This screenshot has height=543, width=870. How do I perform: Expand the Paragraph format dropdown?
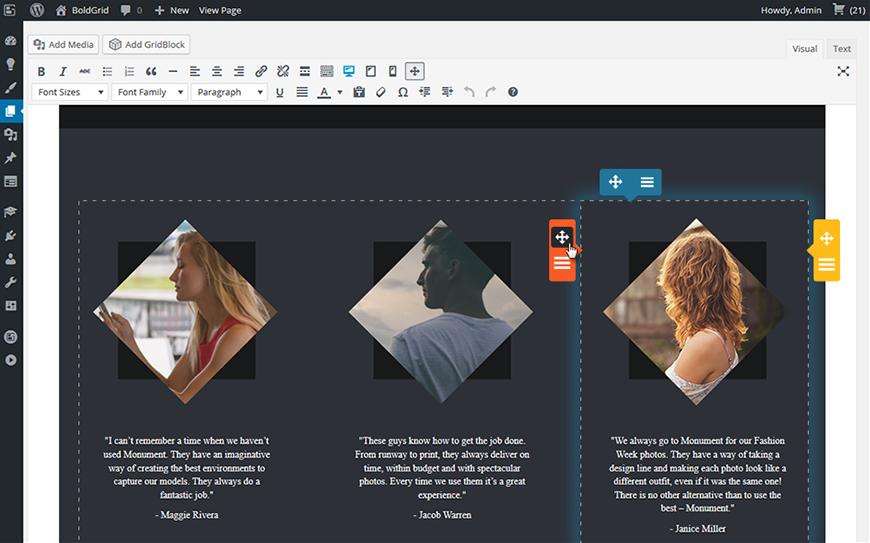[230, 92]
